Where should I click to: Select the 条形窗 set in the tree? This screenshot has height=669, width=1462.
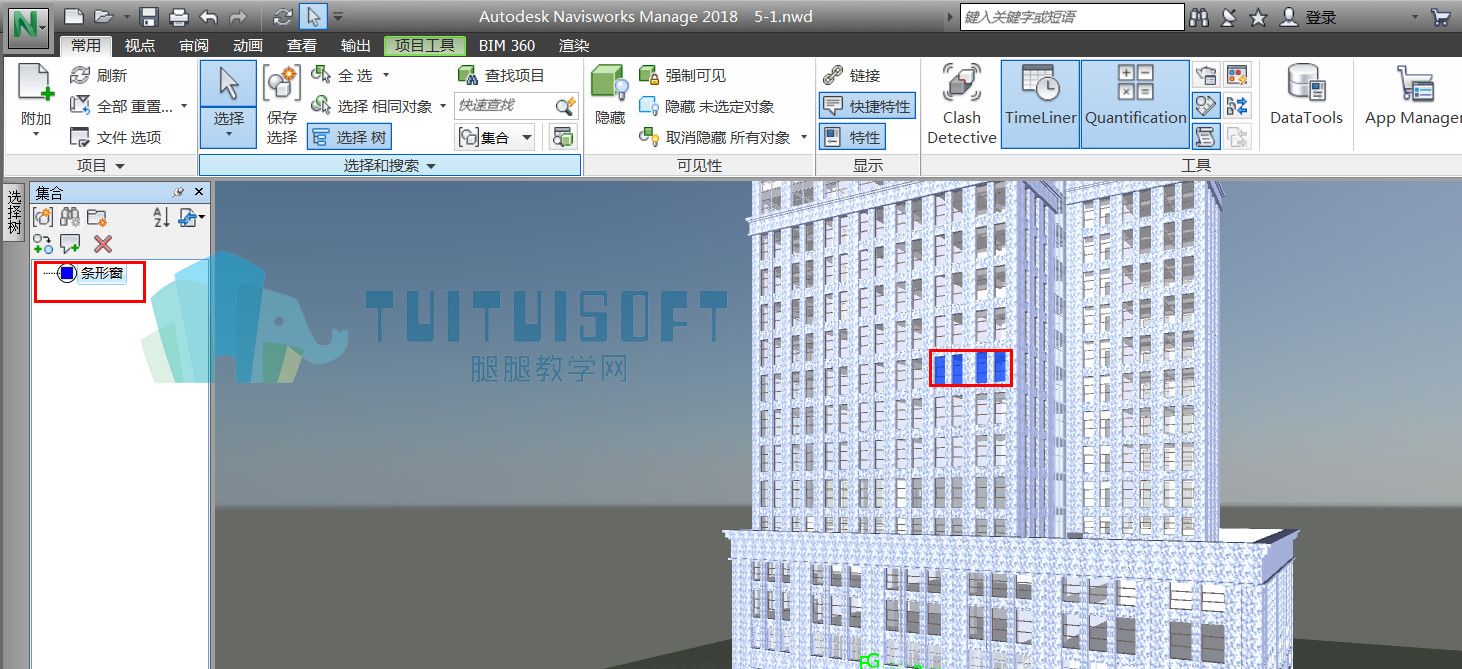(x=102, y=273)
